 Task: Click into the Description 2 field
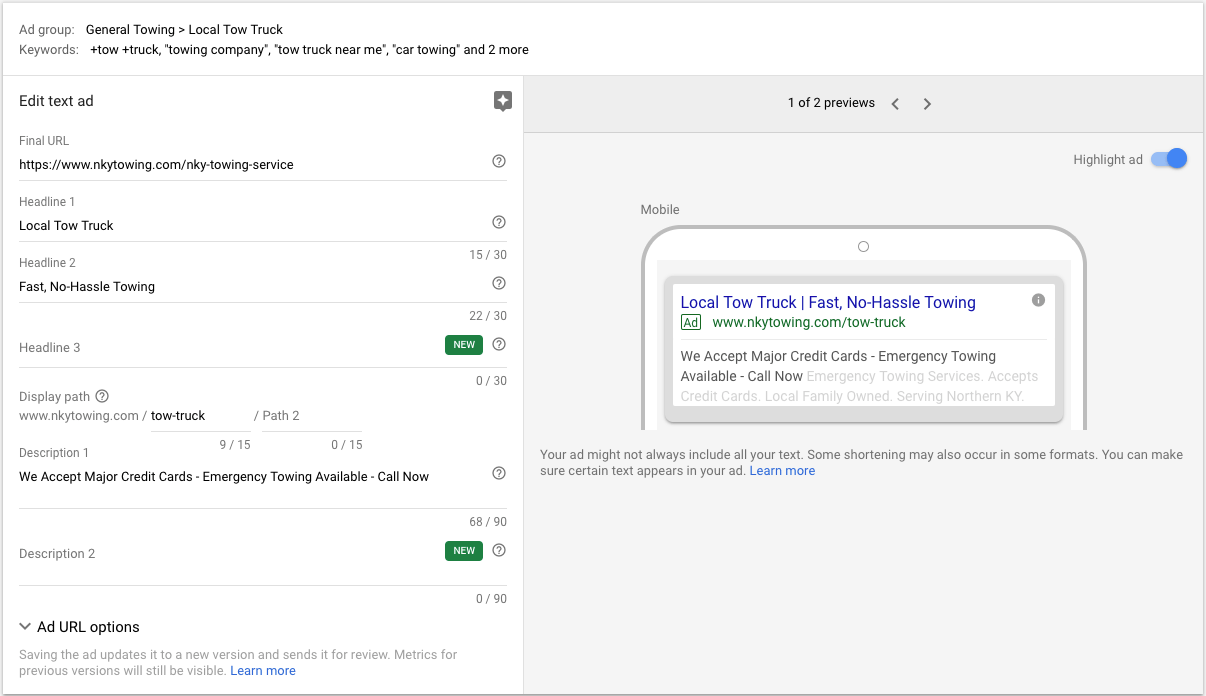point(220,554)
